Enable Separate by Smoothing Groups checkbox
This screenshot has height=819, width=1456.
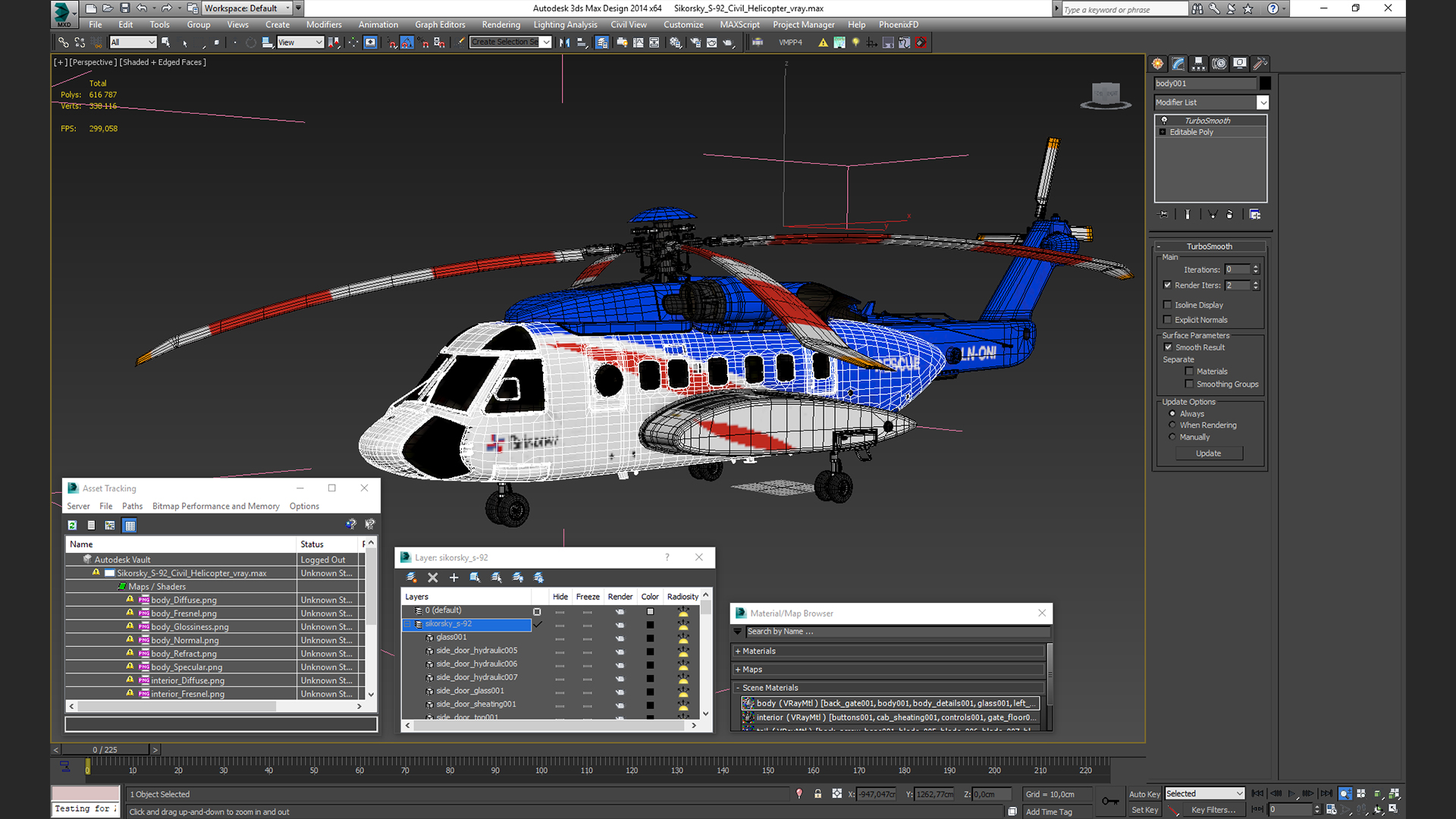(x=1189, y=384)
